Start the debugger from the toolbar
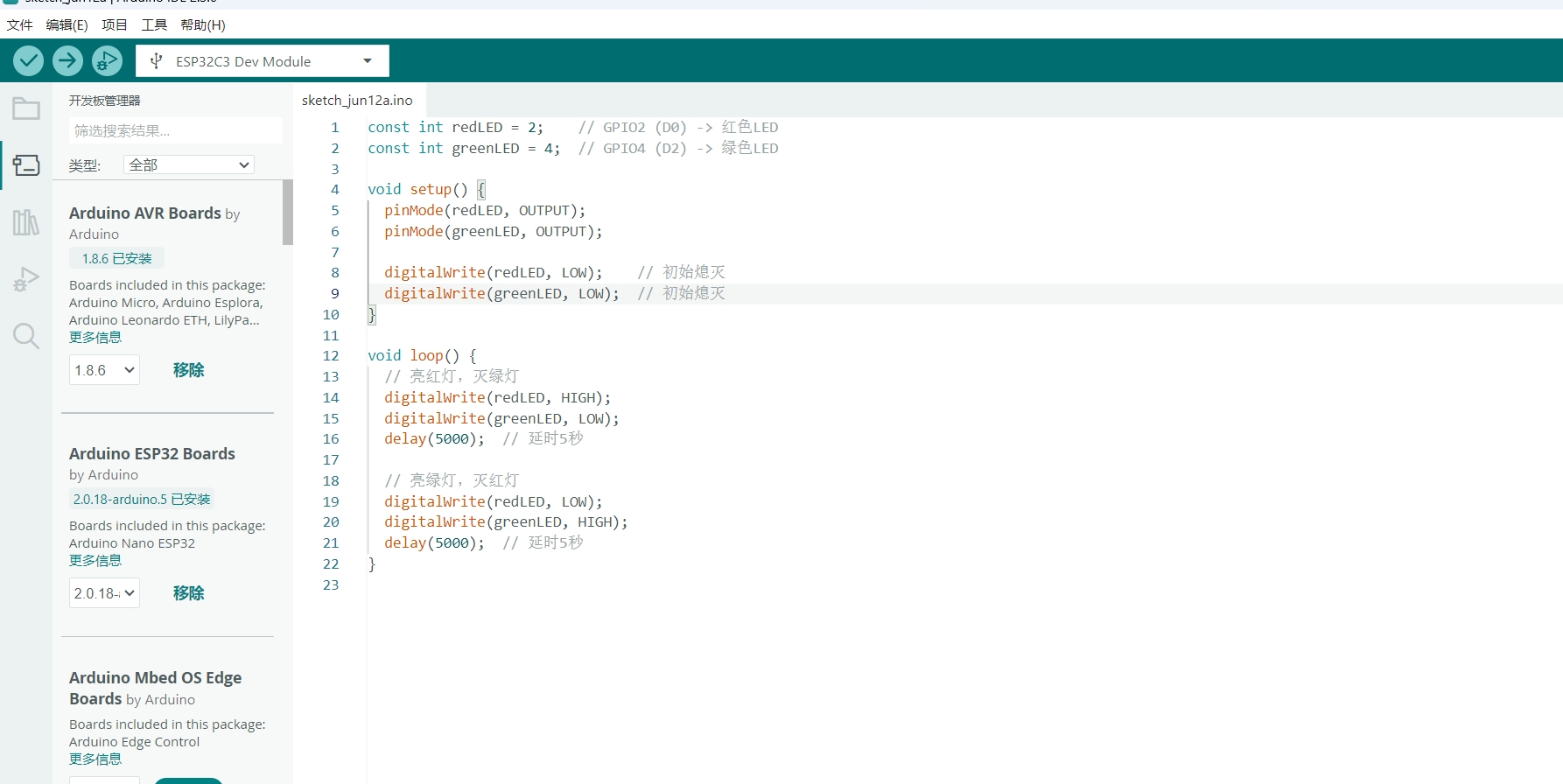Image resolution: width=1563 pixels, height=784 pixels. [x=107, y=60]
